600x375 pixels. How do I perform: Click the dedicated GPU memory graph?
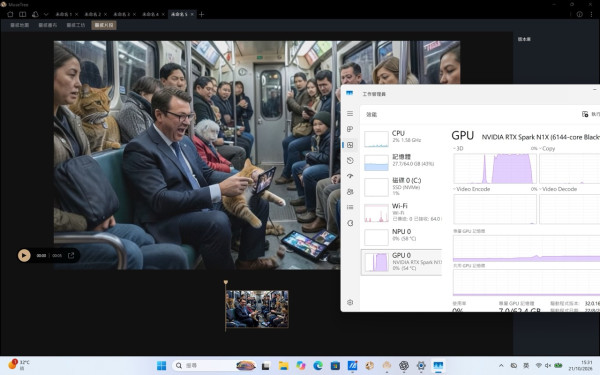pyautogui.click(x=527, y=249)
